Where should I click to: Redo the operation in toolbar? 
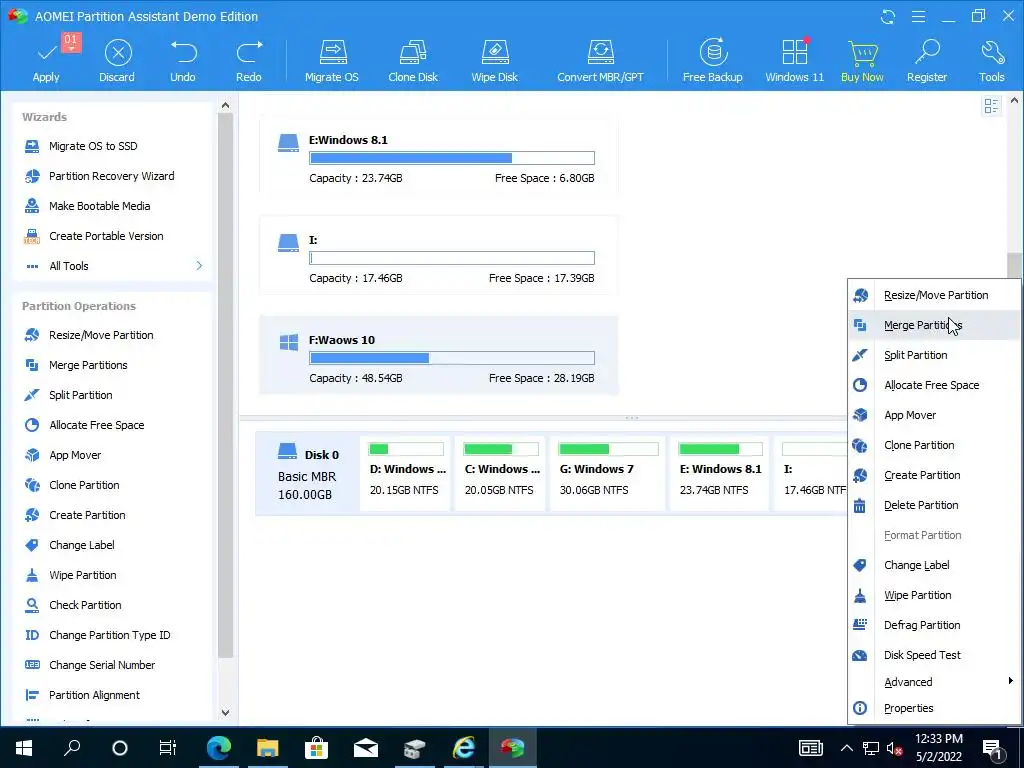click(x=249, y=60)
